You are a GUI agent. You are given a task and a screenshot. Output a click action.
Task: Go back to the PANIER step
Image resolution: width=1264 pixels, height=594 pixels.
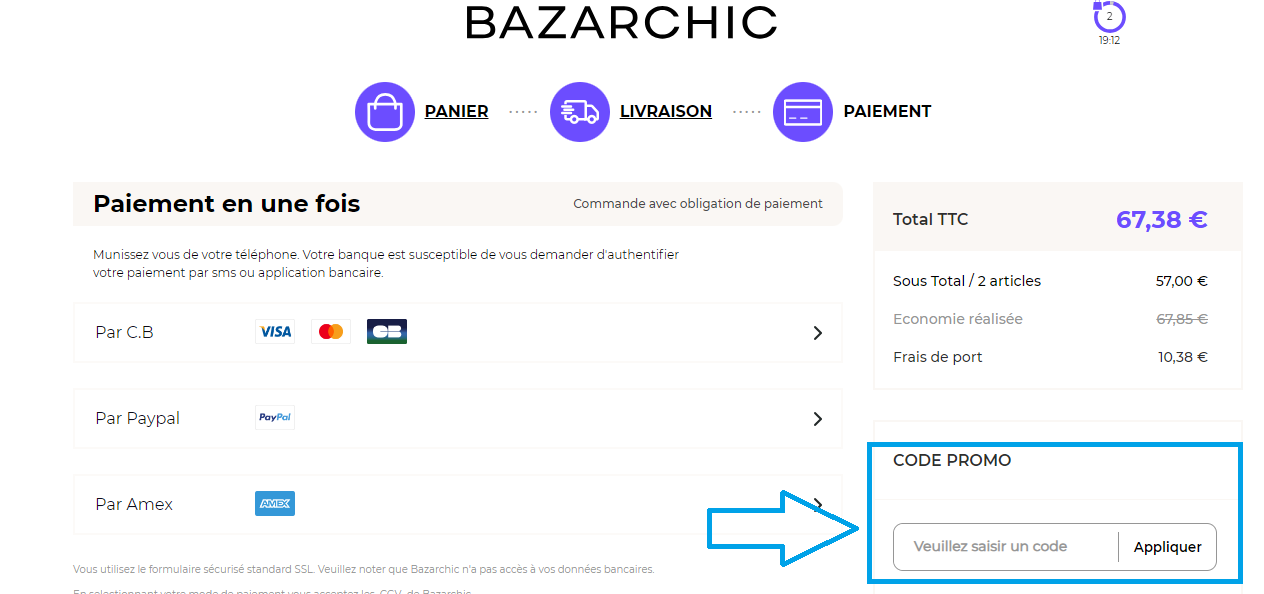(x=456, y=112)
